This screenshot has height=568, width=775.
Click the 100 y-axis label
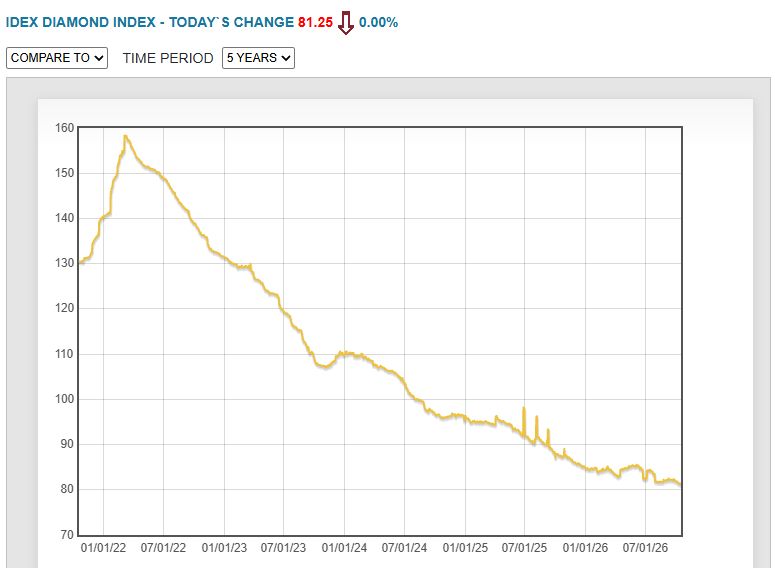[64, 399]
